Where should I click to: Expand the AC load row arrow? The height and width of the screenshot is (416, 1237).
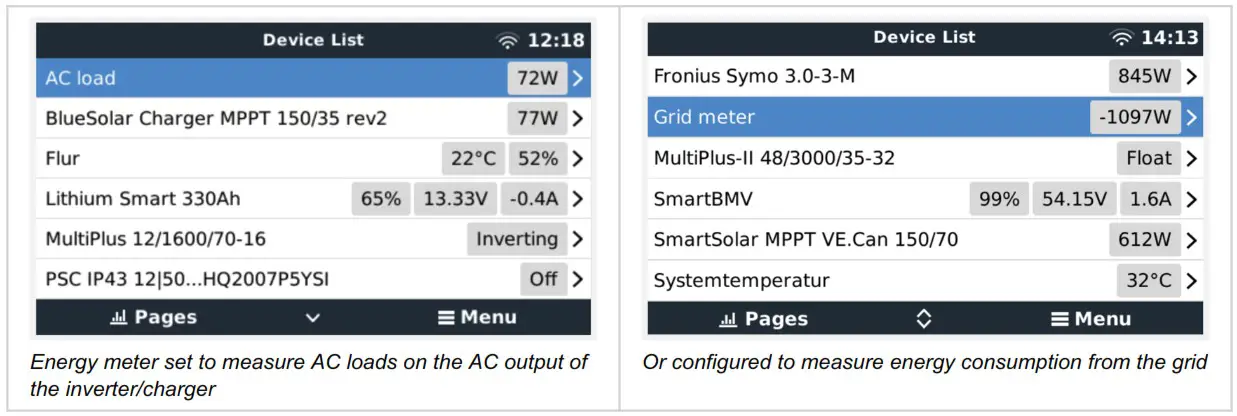click(578, 78)
